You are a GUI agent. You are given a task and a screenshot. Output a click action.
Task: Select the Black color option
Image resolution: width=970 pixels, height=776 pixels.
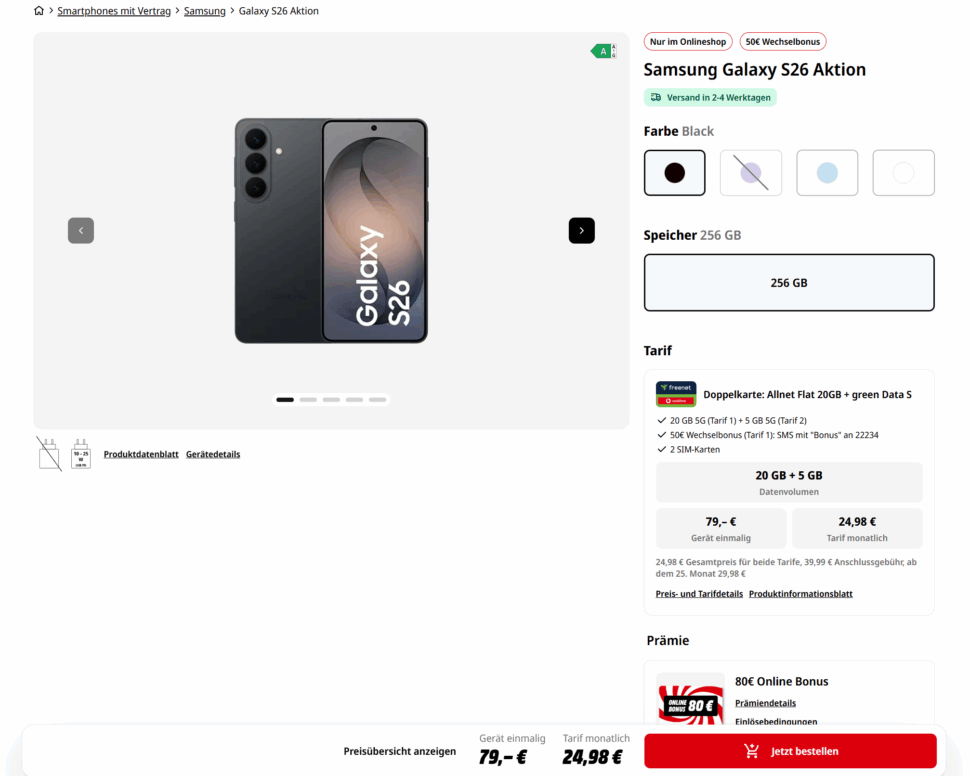click(x=674, y=173)
